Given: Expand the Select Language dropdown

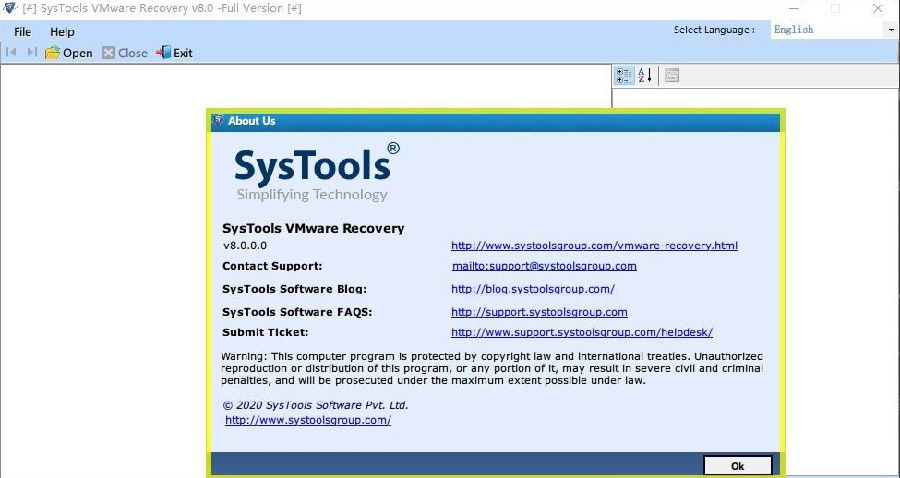Looking at the screenshot, I should [893, 29].
